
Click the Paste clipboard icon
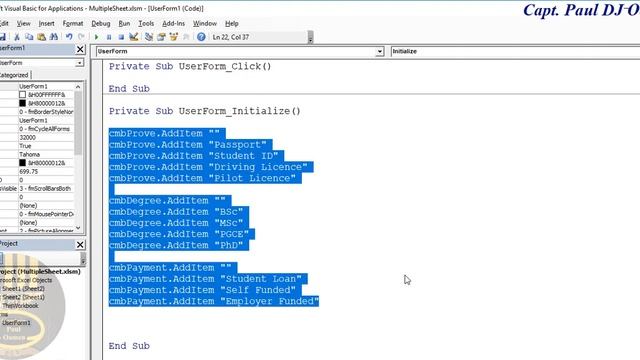[x=41, y=37]
